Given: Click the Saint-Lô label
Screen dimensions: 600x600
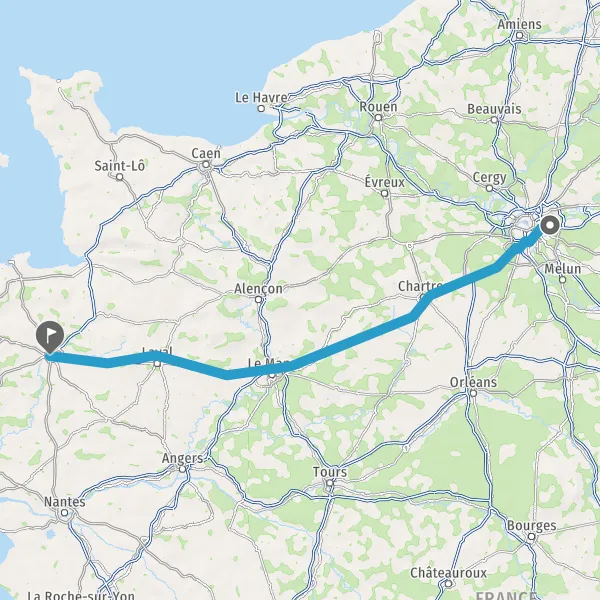Looking at the screenshot, I should (x=119, y=166).
